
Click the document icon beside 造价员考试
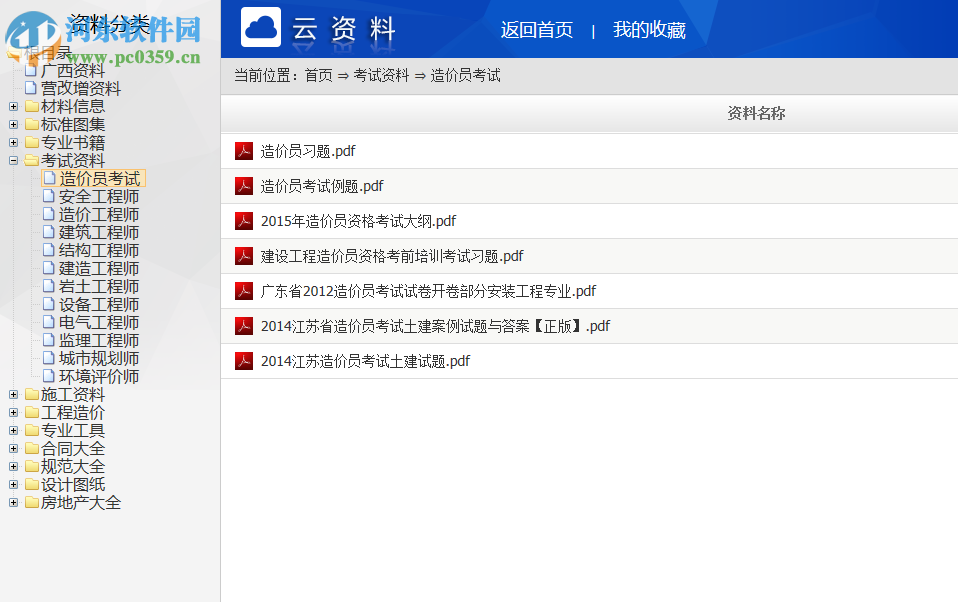[48, 178]
